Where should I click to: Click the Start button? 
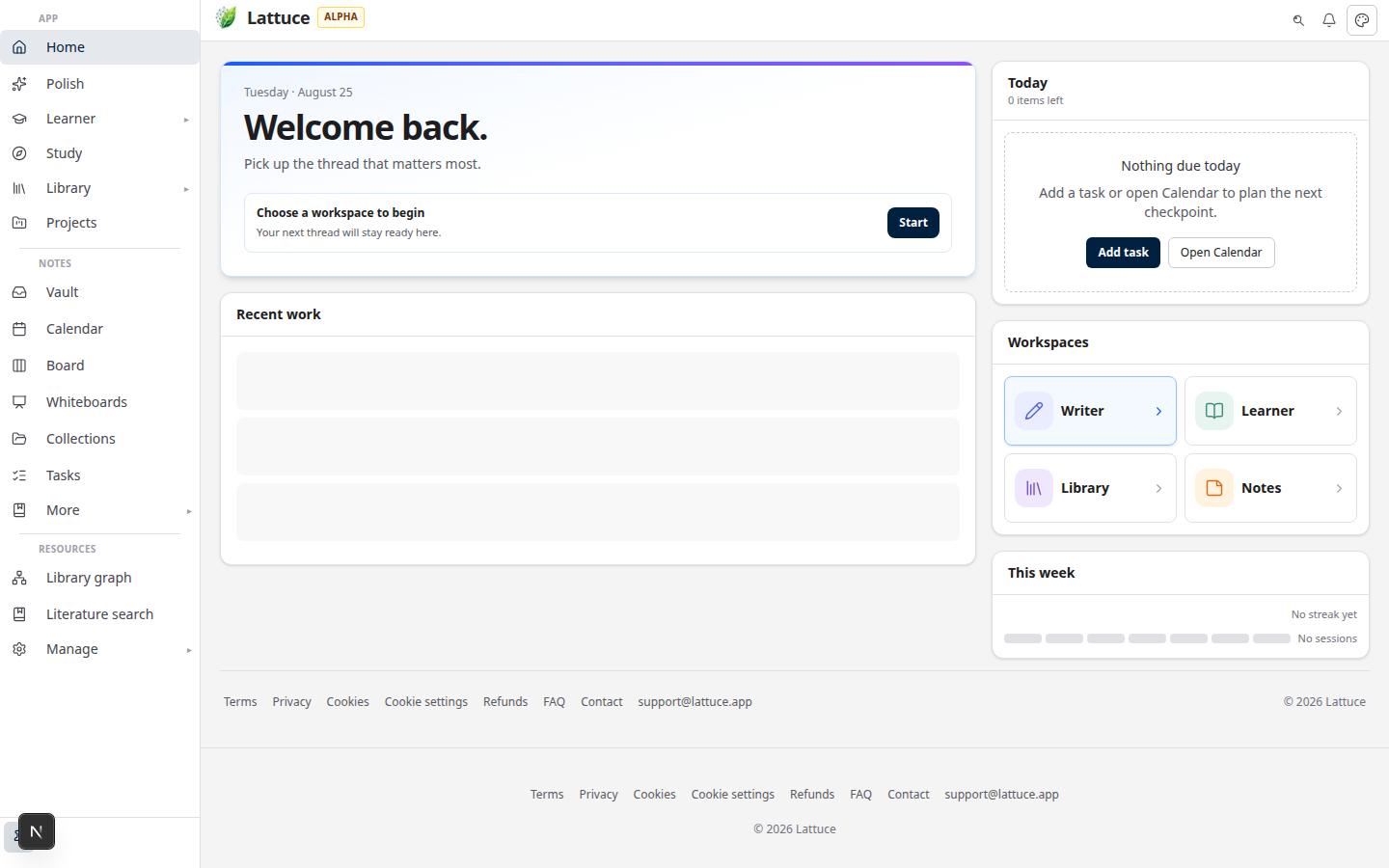tap(913, 223)
